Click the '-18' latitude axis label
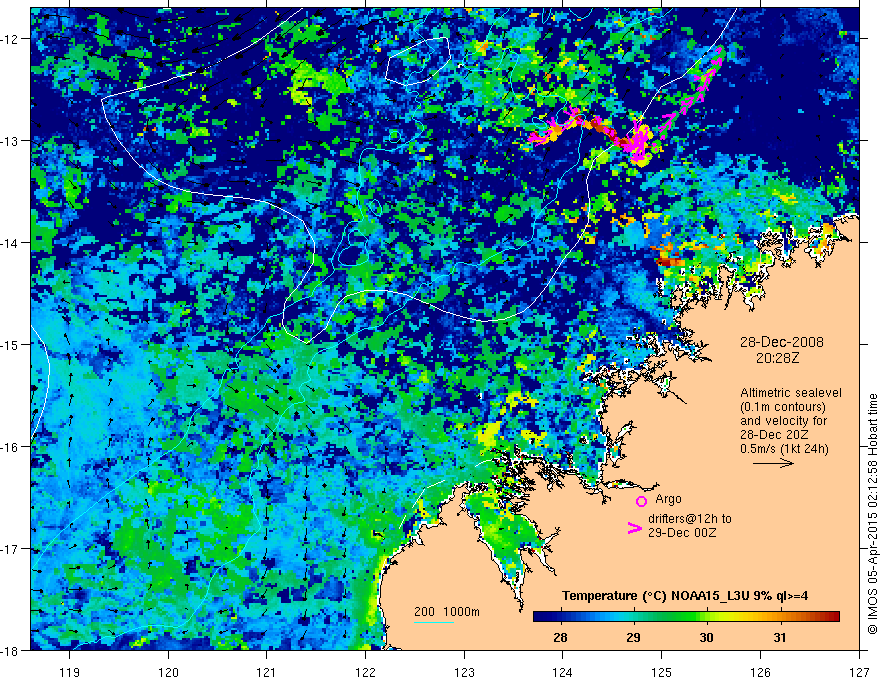Image resolution: width=880 pixels, height=680 pixels. coord(10,651)
